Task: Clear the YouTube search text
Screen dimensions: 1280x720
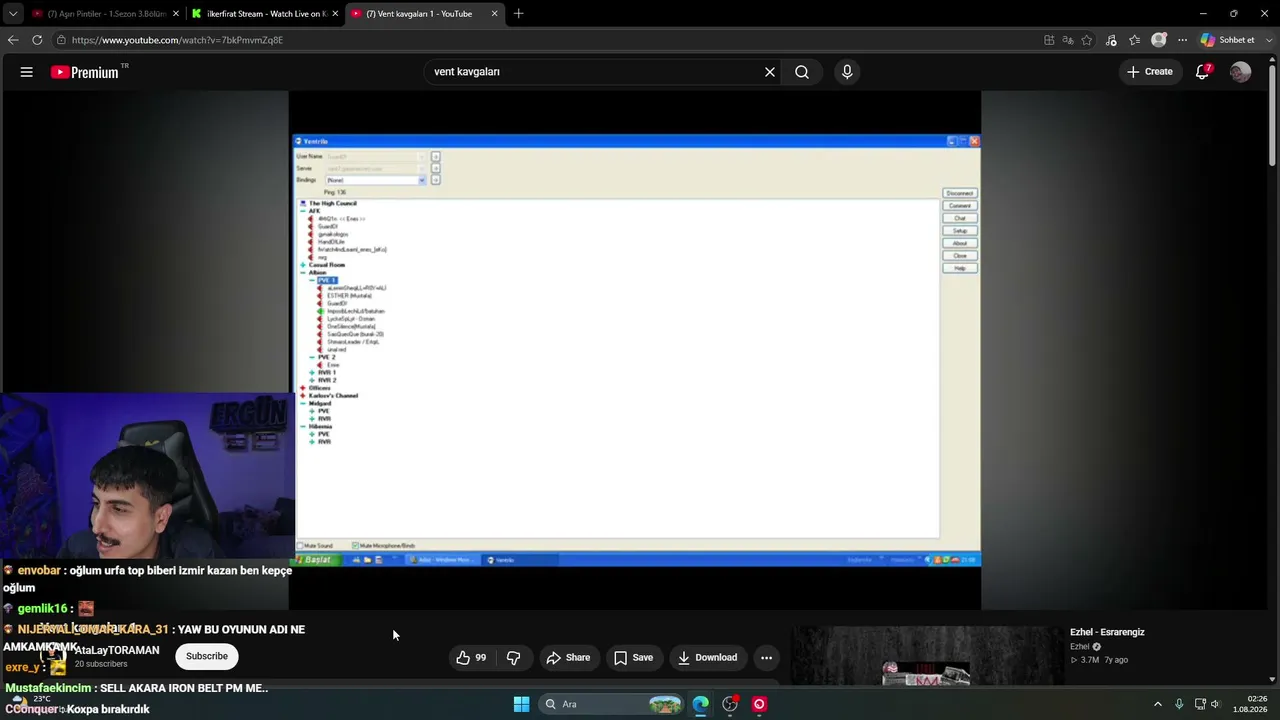Action: 770,72
